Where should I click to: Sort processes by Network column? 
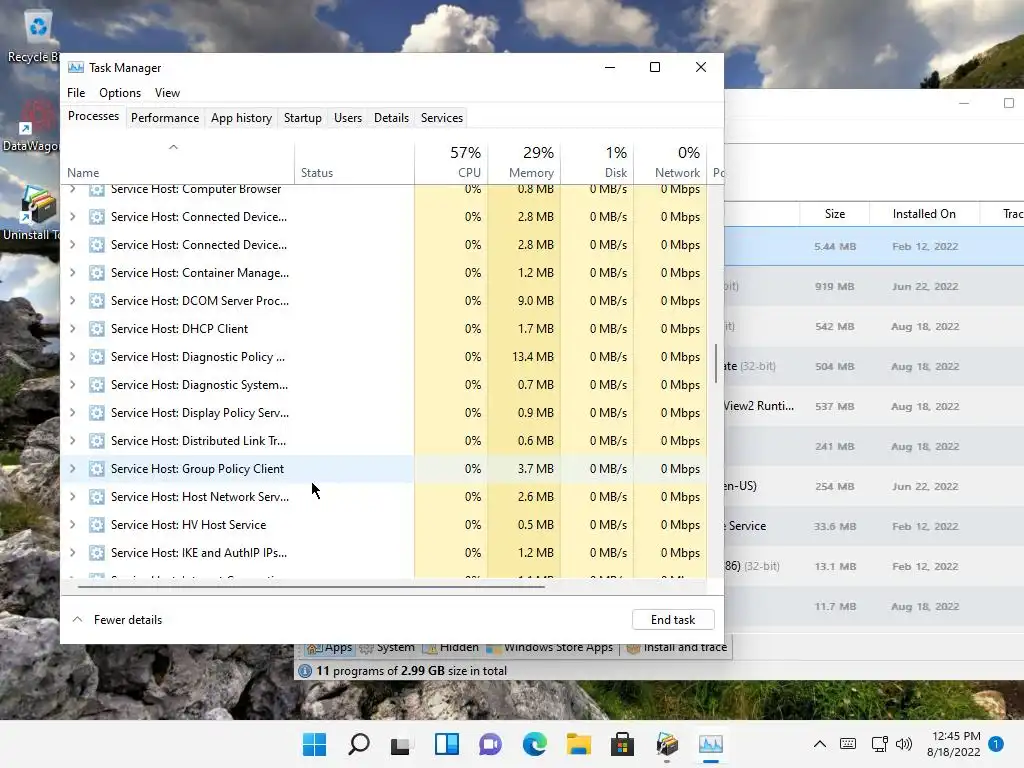tap(671, 162)
